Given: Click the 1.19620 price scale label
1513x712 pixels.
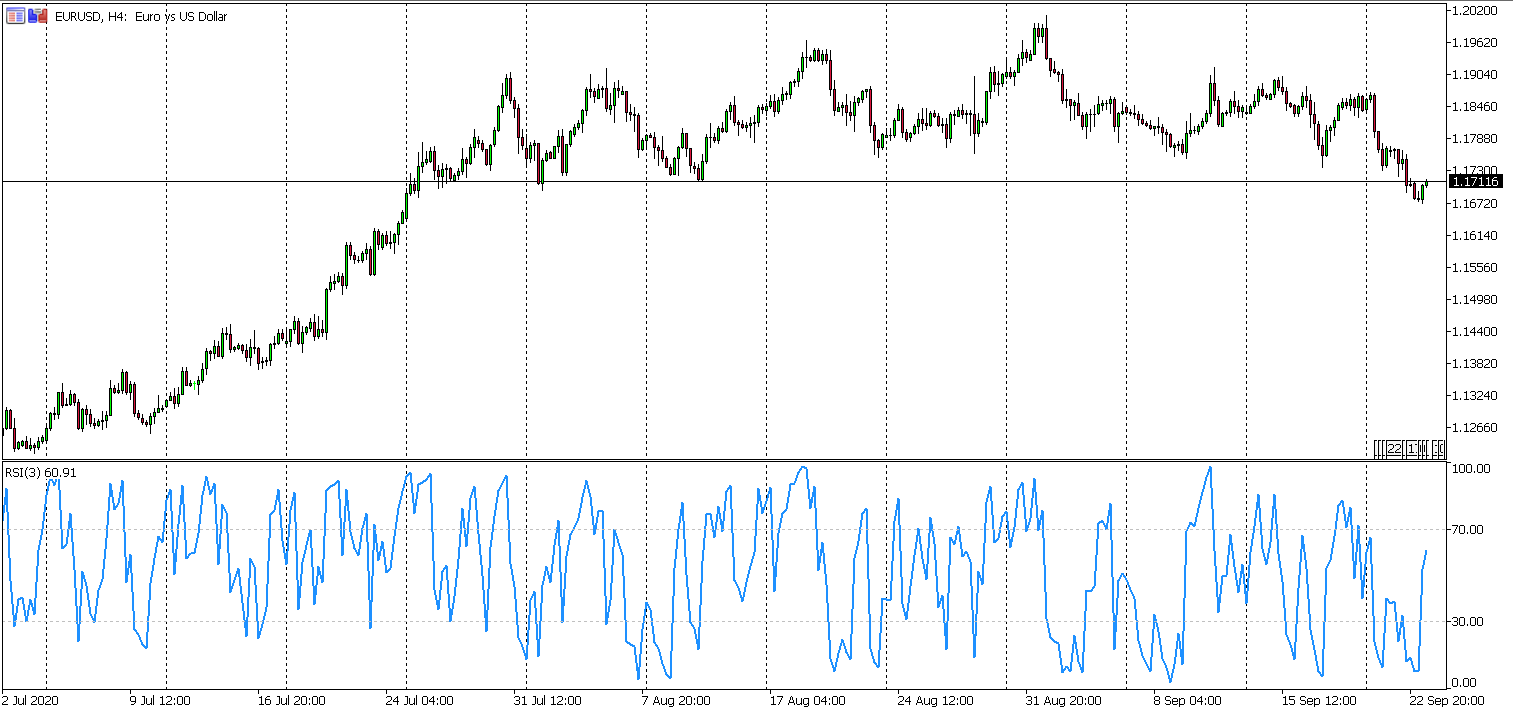Looking at the screenshot, I should click(x=1474, y=43).
